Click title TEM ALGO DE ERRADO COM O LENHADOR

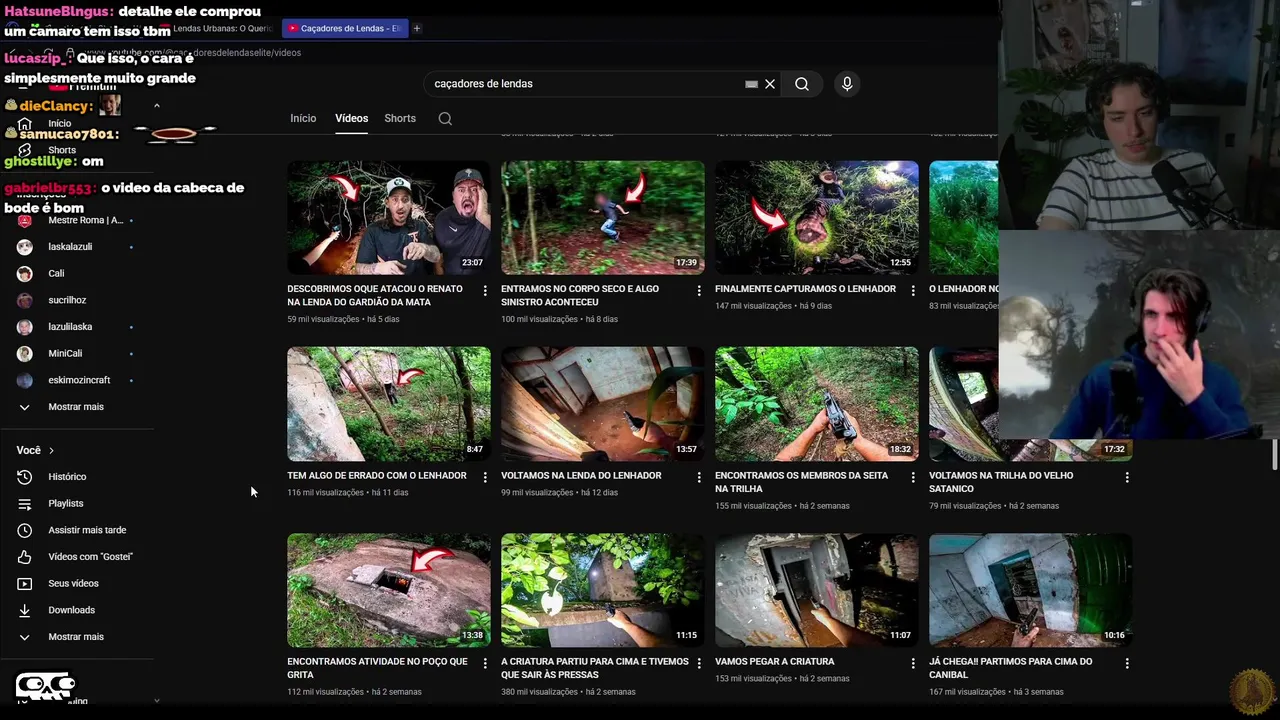377,476
